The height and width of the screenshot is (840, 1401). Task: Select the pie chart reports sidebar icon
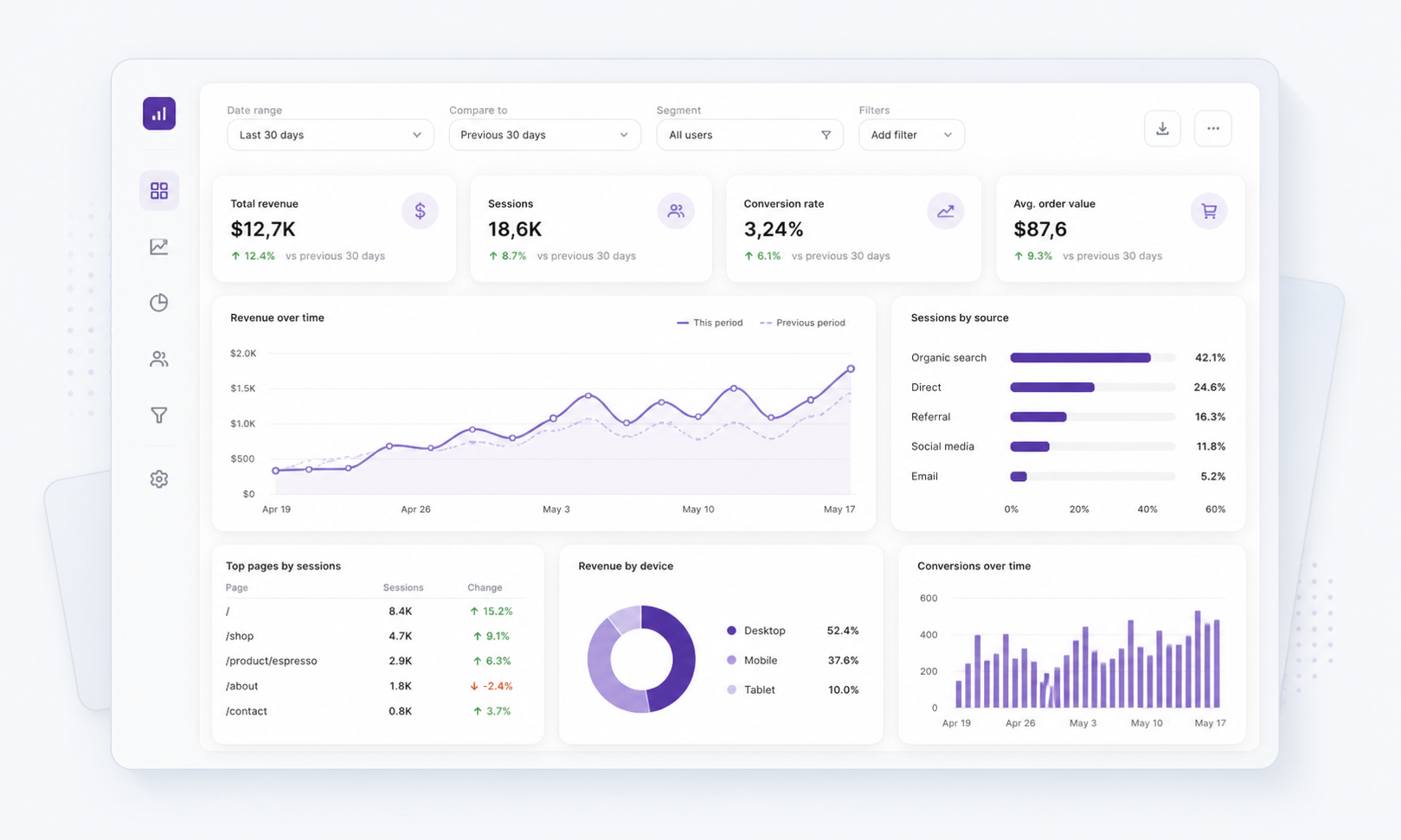coord(159,303)
